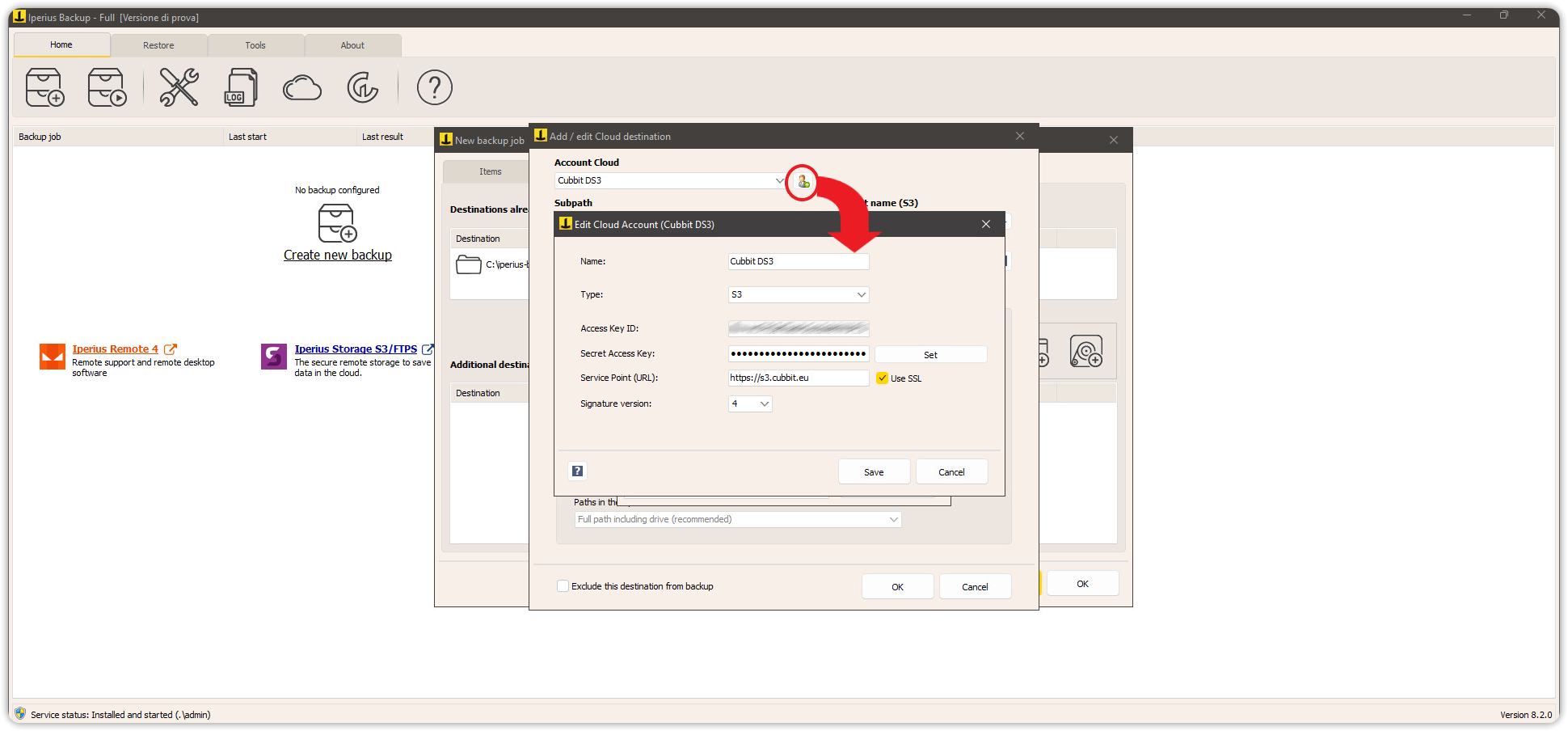Click the Set button for Secret Access Key
Image resolution: width=1568 pixels, height=731 pixels.
tap(930, 355)
